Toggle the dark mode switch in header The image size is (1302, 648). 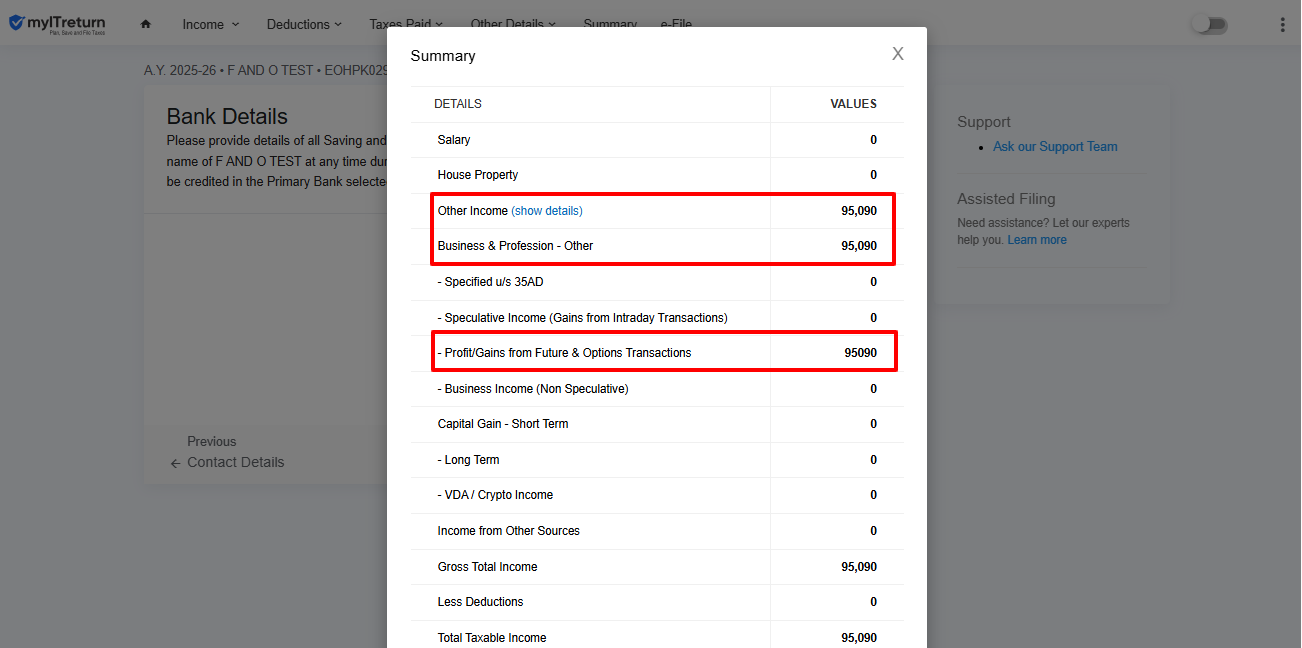click(1209, 25)
